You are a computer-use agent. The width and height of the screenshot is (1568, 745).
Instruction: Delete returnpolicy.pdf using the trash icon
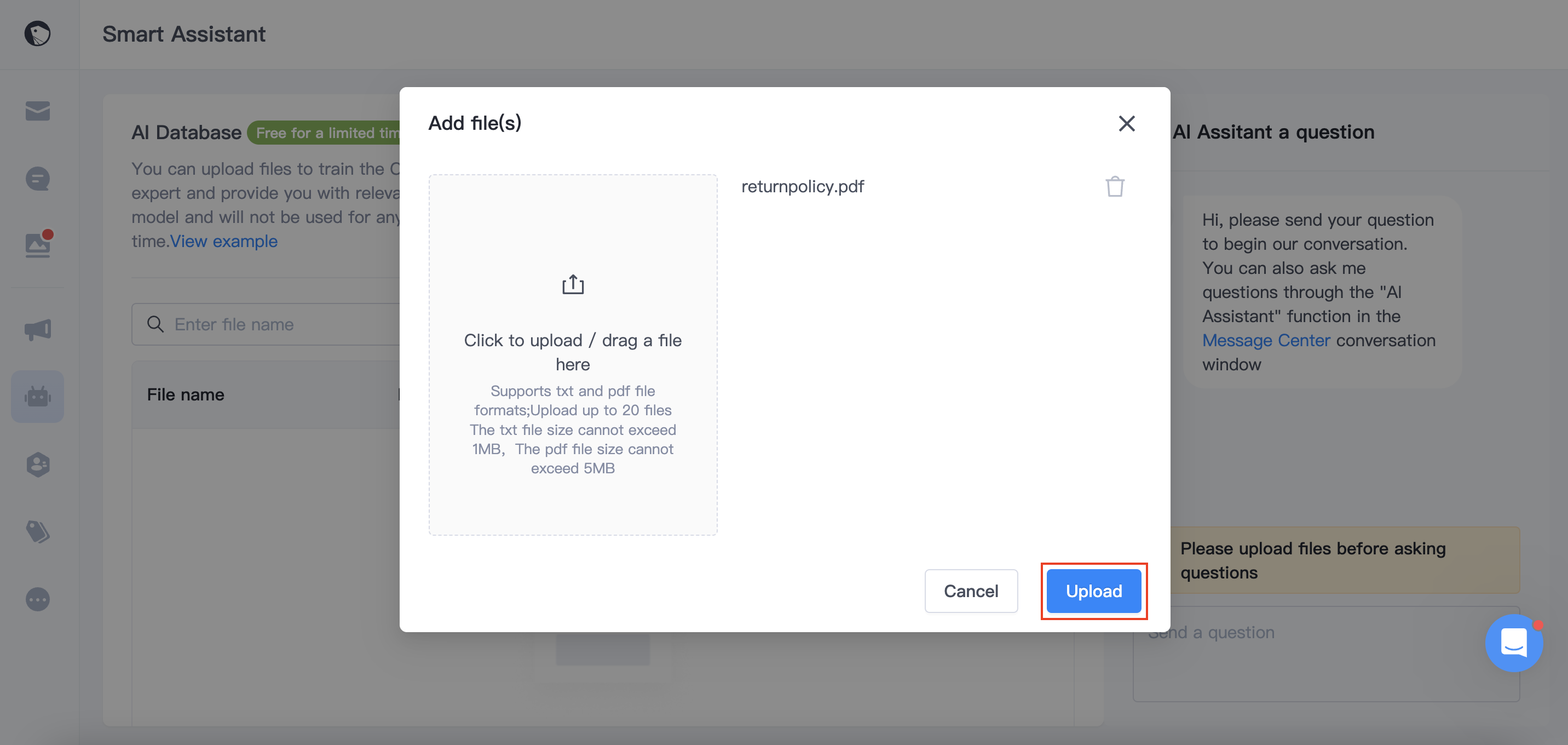click(x=1115, y=186)
